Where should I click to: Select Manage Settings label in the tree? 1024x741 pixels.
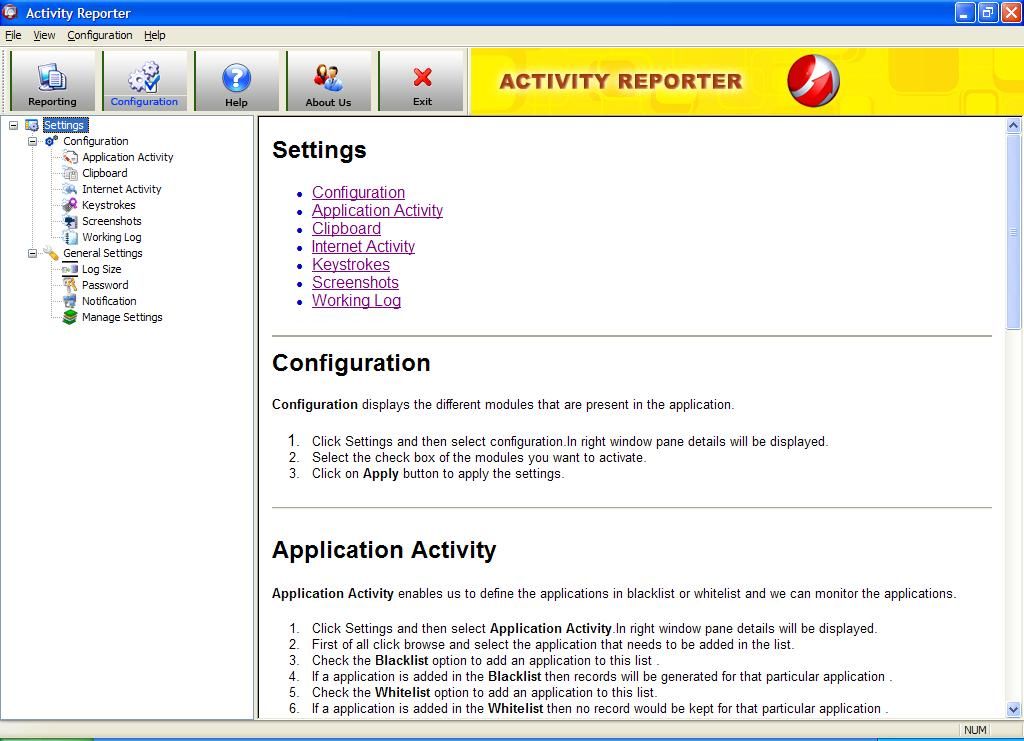(x=122, y=317)
